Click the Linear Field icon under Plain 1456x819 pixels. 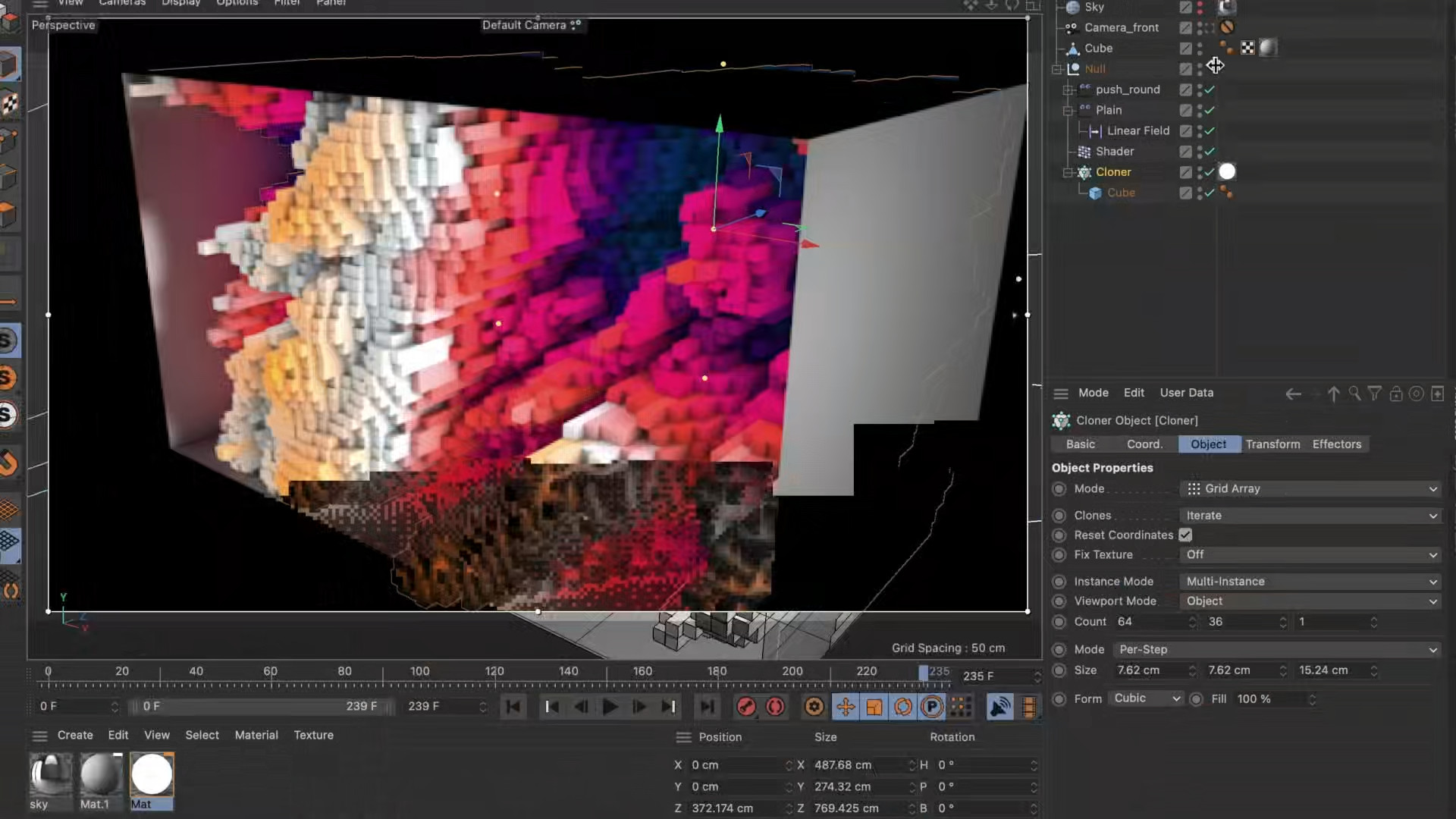click(1094, 130)
